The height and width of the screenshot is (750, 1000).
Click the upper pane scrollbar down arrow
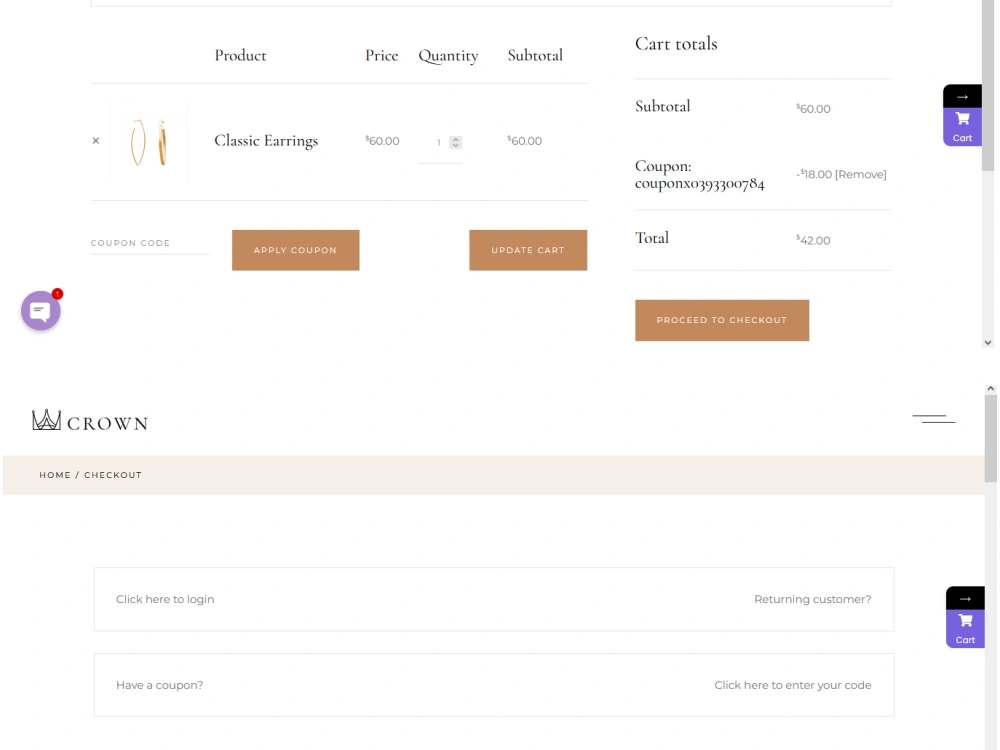pyautogui.click(x=988, y=342)
